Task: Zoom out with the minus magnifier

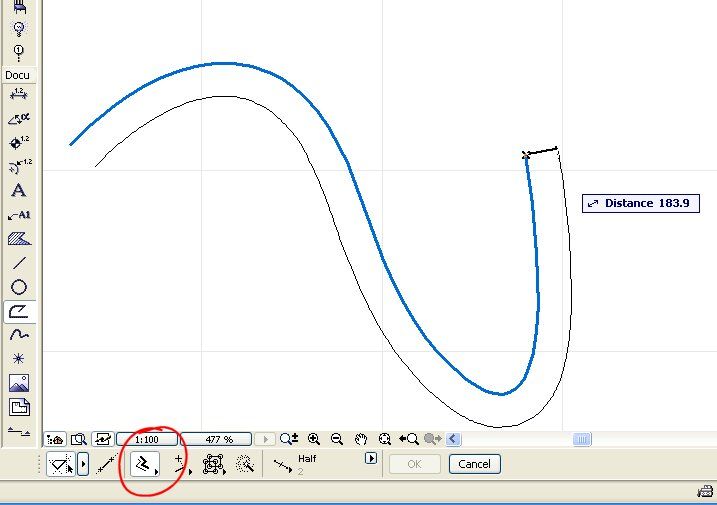Action: click(x=337, y=439)
